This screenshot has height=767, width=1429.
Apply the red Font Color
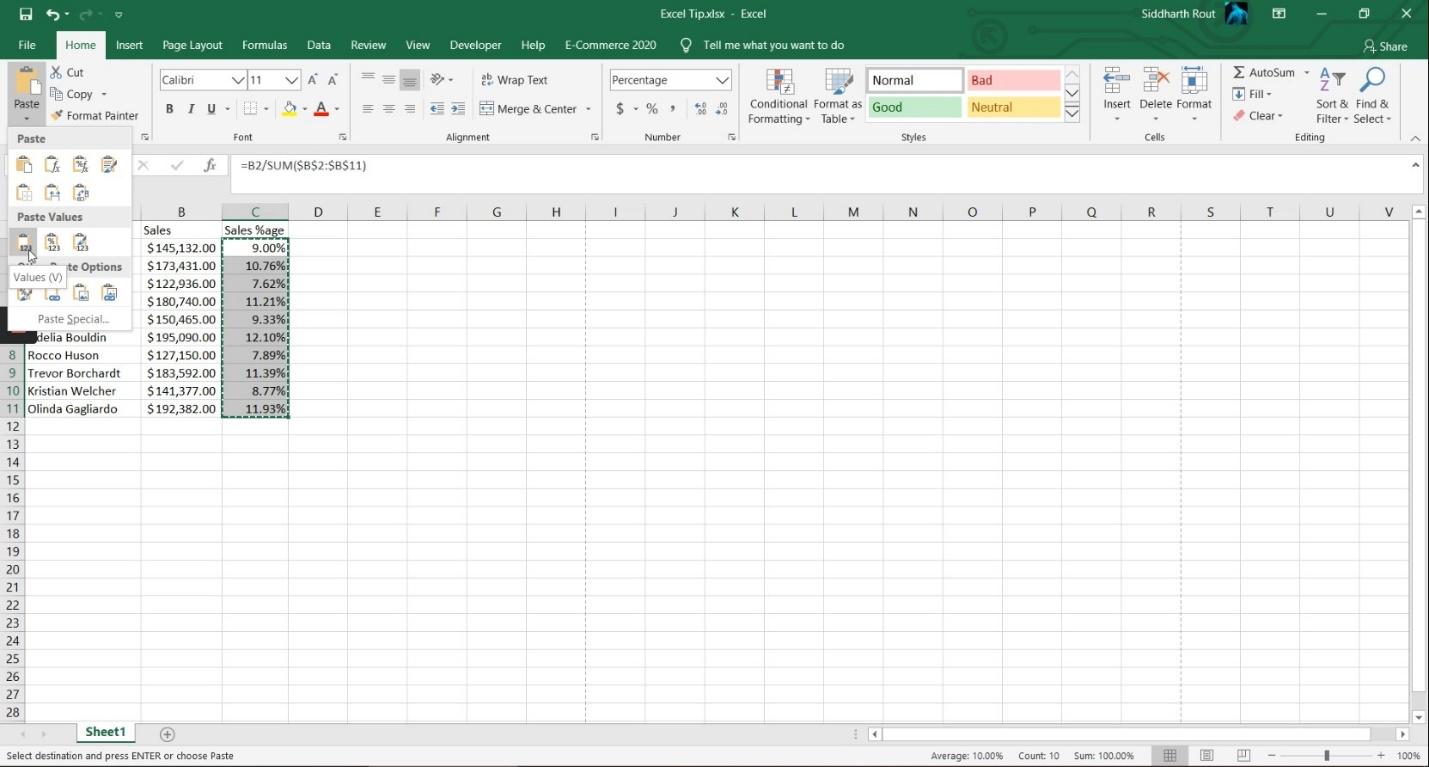(321, 109)
